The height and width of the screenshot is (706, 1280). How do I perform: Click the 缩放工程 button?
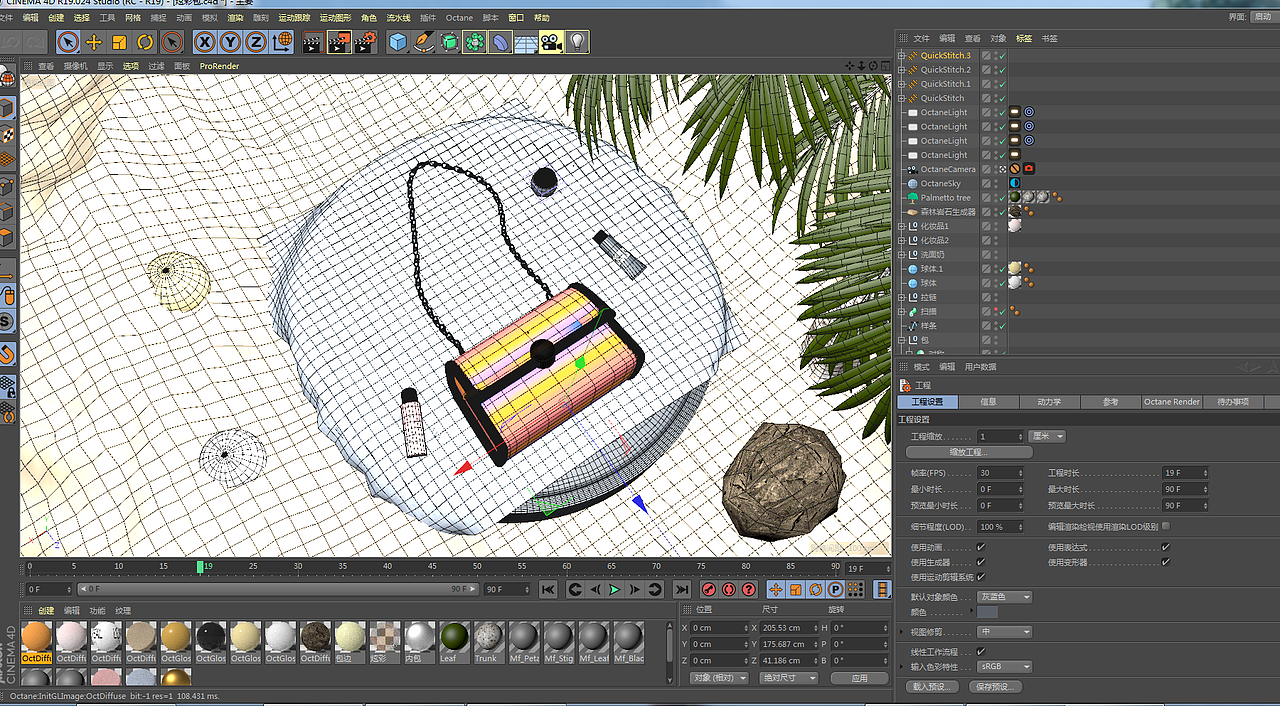tap(968, 453)
